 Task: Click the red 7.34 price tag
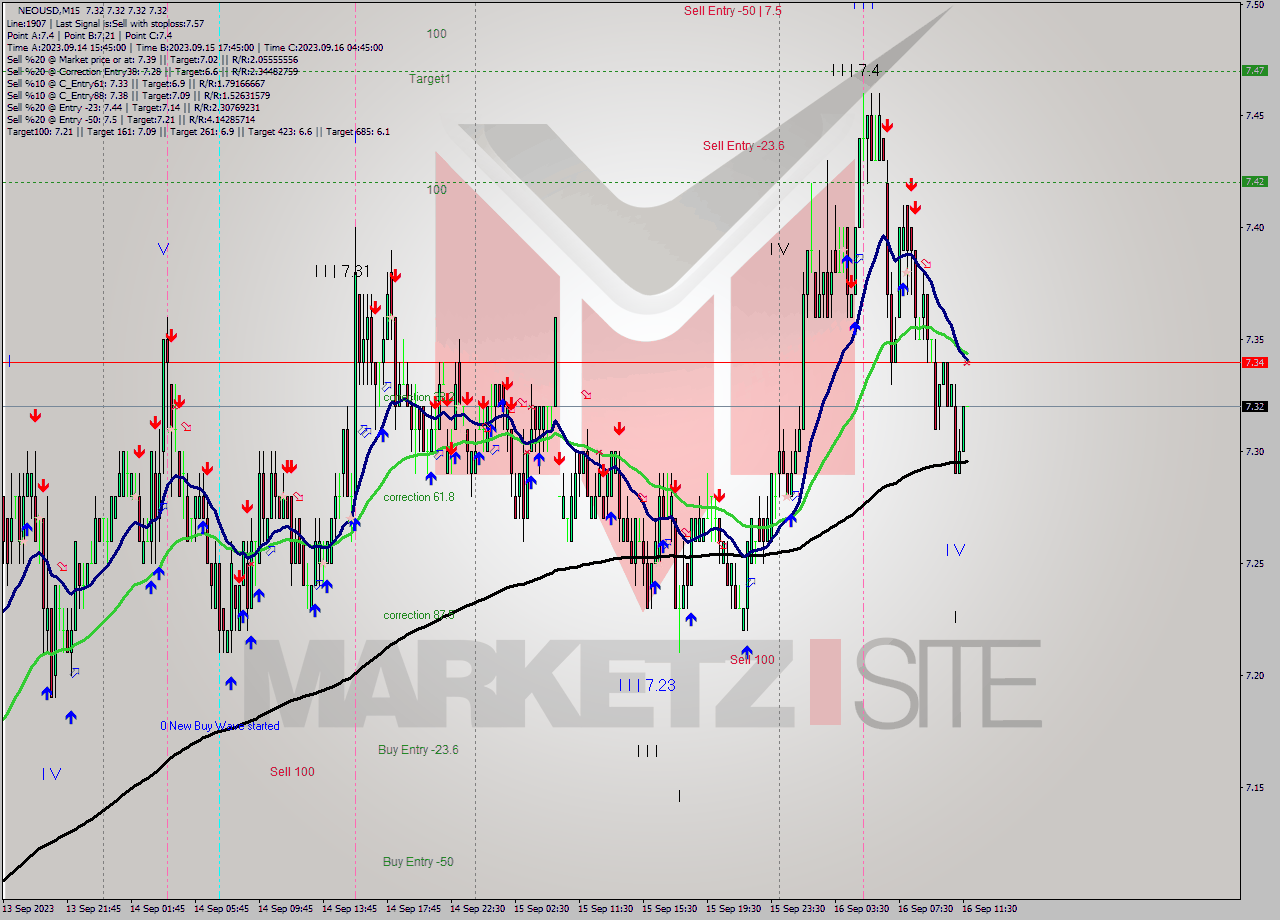pos(1254,362)
